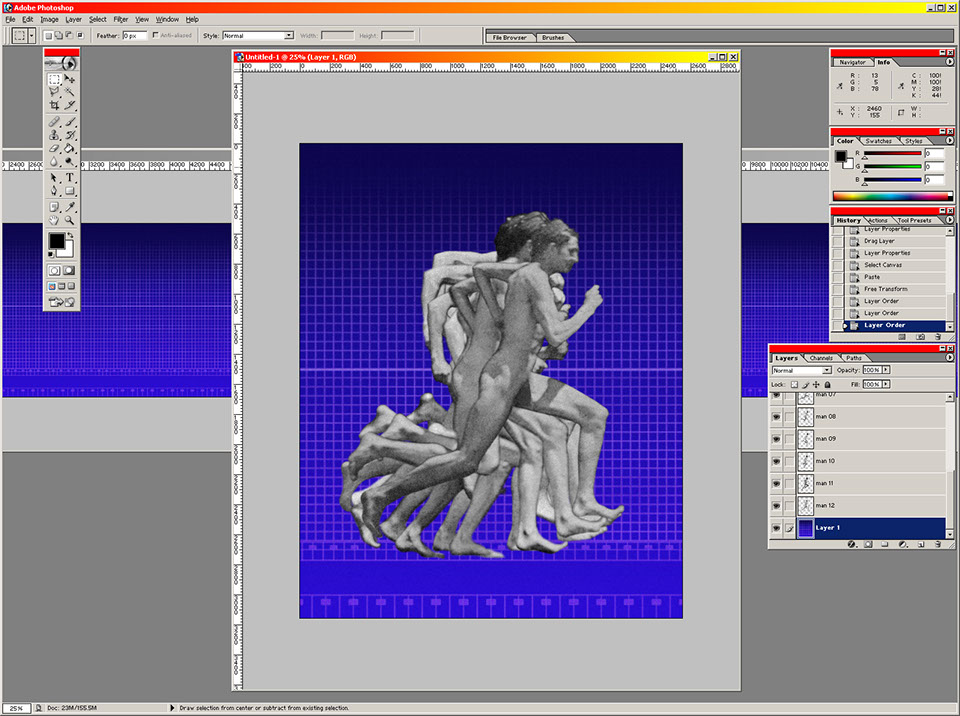The width and height of the screenshot is (960, 716).
Task: Switch to the Navigator tab
Action: click(852, 62)
